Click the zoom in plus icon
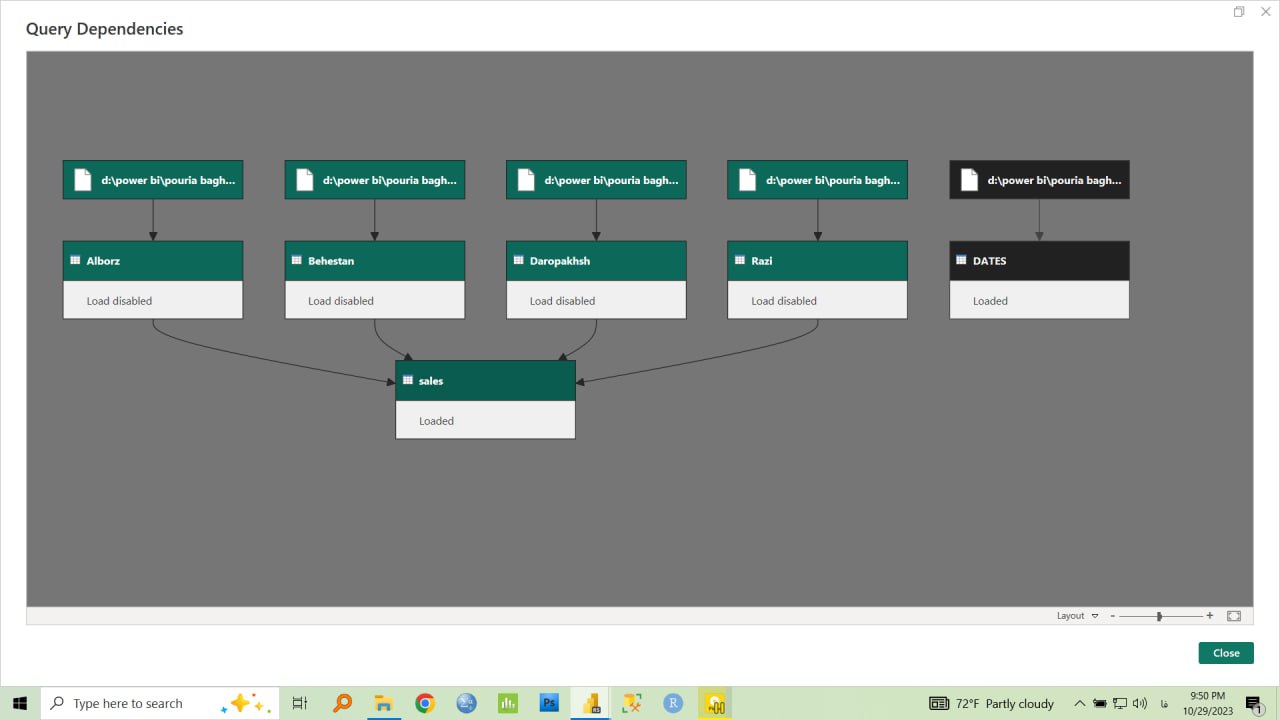This screenshot has width=1280, height=720. click(1210, 616)
